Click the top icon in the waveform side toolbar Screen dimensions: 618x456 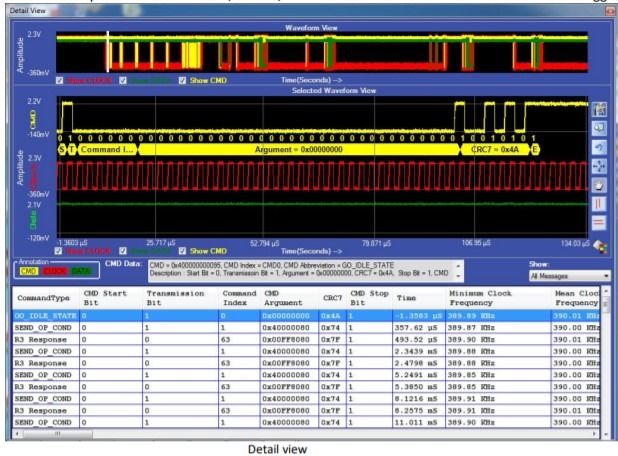[x=600, y=109]
